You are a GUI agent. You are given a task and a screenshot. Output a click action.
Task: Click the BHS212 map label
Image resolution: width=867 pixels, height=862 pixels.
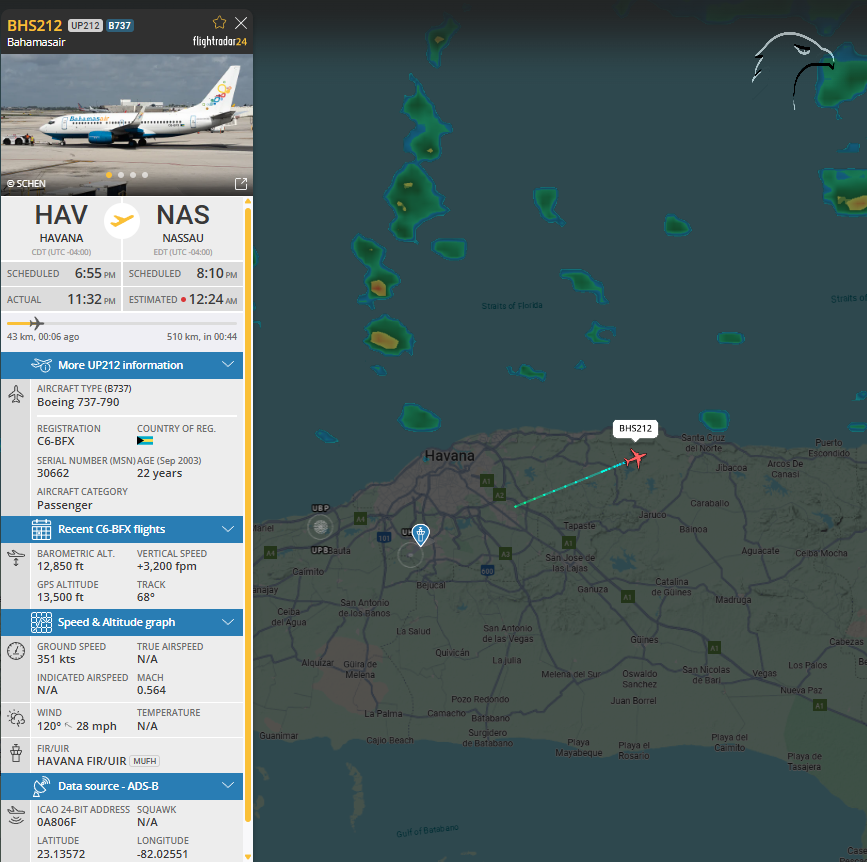635,429
